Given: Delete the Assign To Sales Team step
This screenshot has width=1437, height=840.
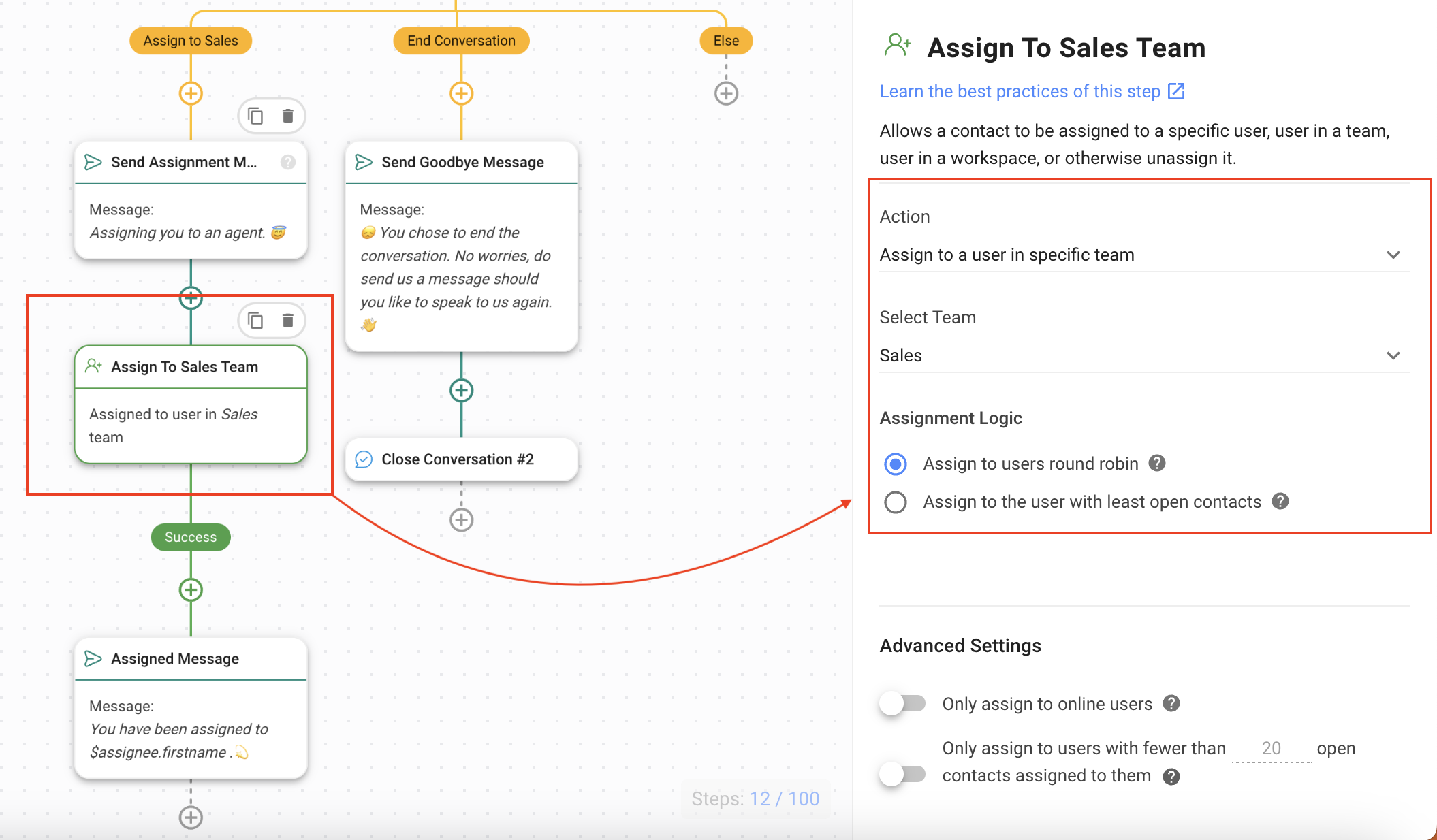Looking at the screenshot, I should [288, 320].
